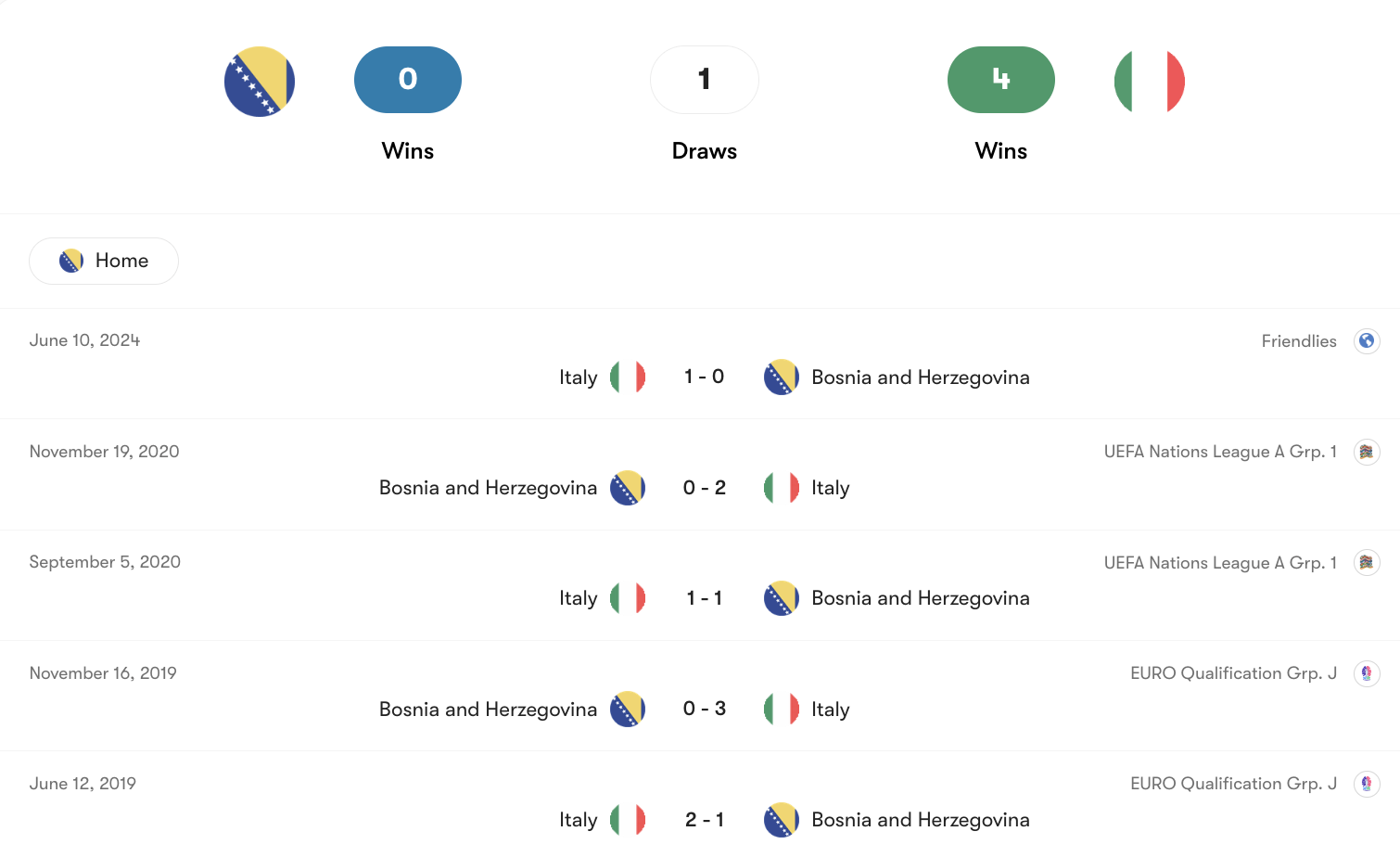Image resolution: width=1400 pixels, height=857 pixels.
Task: Select the Italy flag in the June 10 match row
Action: click(627, 377)
